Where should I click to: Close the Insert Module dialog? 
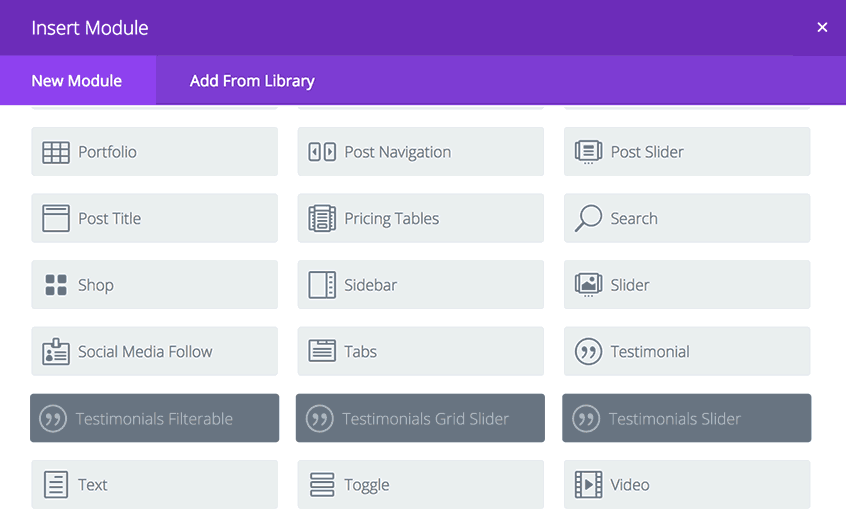tap(822, 28)
